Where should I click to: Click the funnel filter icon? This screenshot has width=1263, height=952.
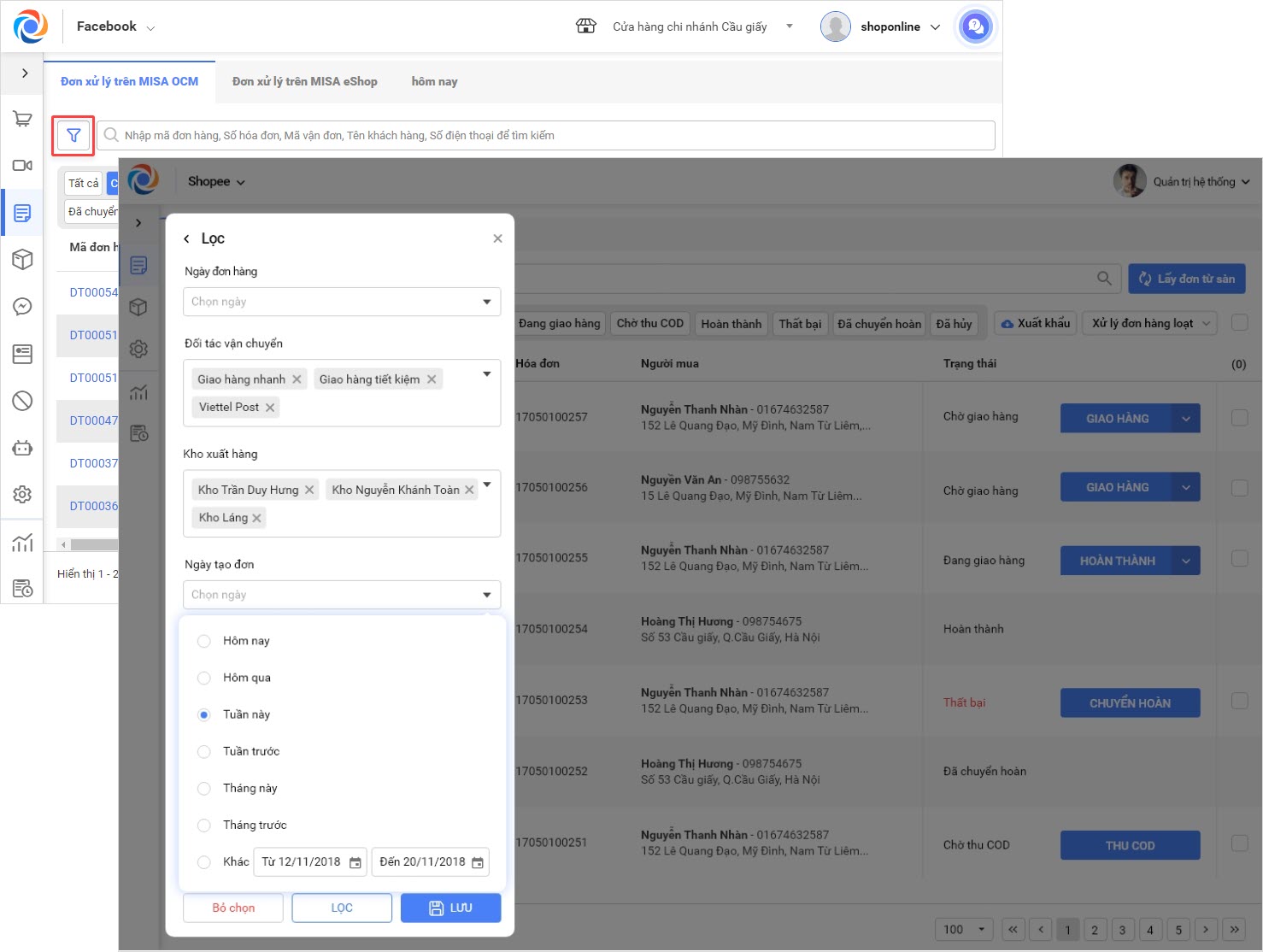(73, 135)
